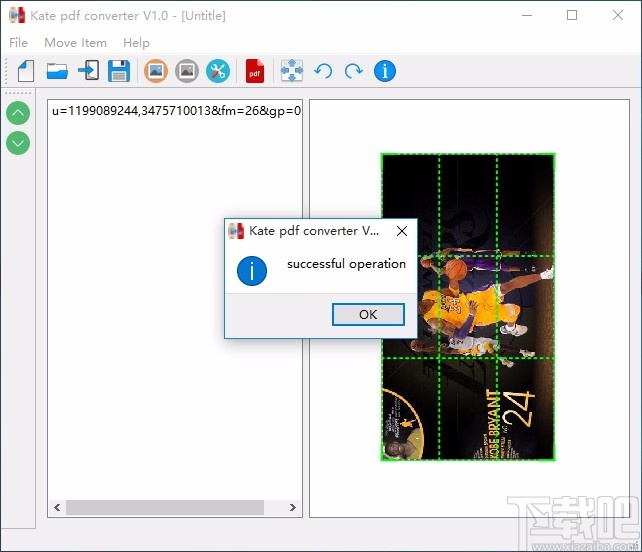Open a file with the folder icon
The width and height of the screenshot is (642, 552).
(57, 71)
